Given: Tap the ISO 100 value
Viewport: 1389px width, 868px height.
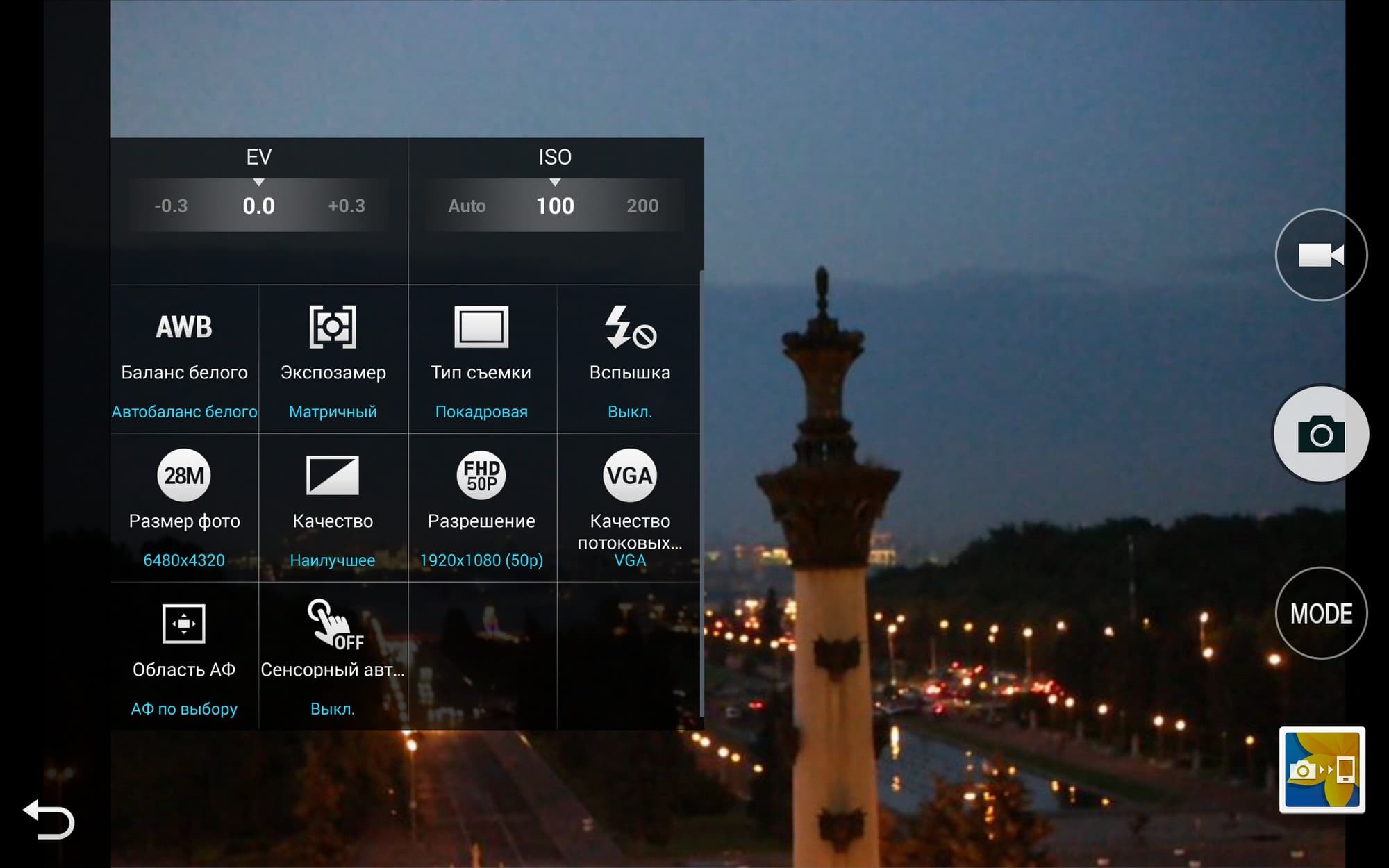Looking at the screenshot, I should (555, 206).
